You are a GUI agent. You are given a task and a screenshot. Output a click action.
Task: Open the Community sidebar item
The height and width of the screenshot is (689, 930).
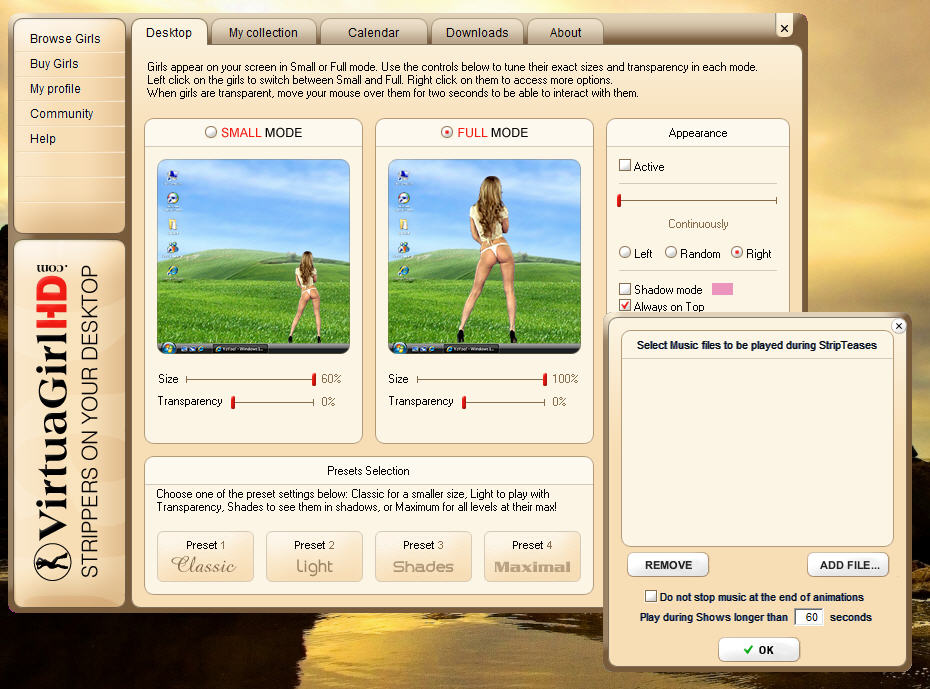click(x=62, y=114)
